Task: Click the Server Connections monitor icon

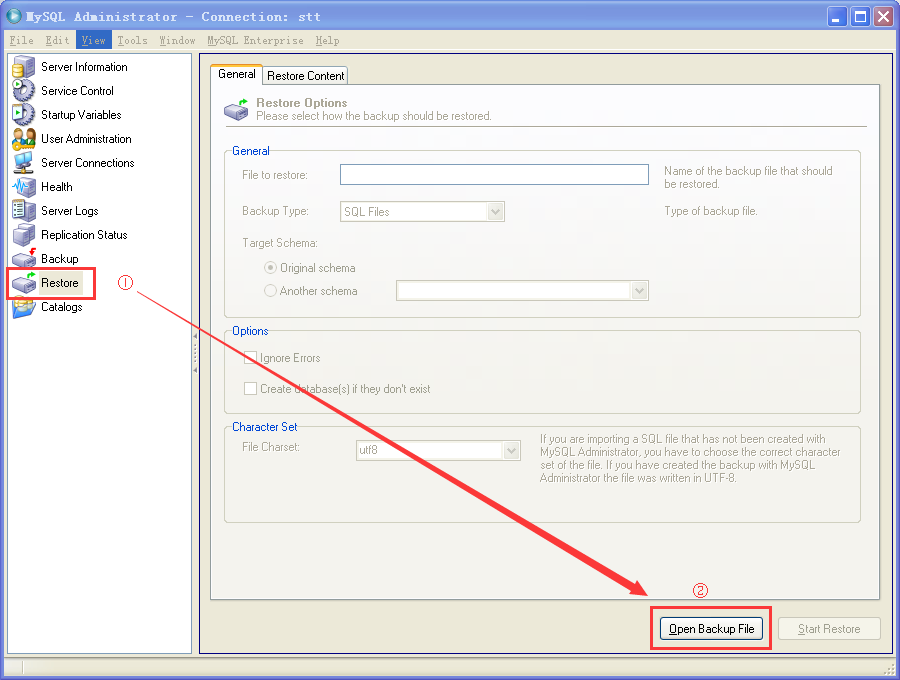Action: click(24, 163)
